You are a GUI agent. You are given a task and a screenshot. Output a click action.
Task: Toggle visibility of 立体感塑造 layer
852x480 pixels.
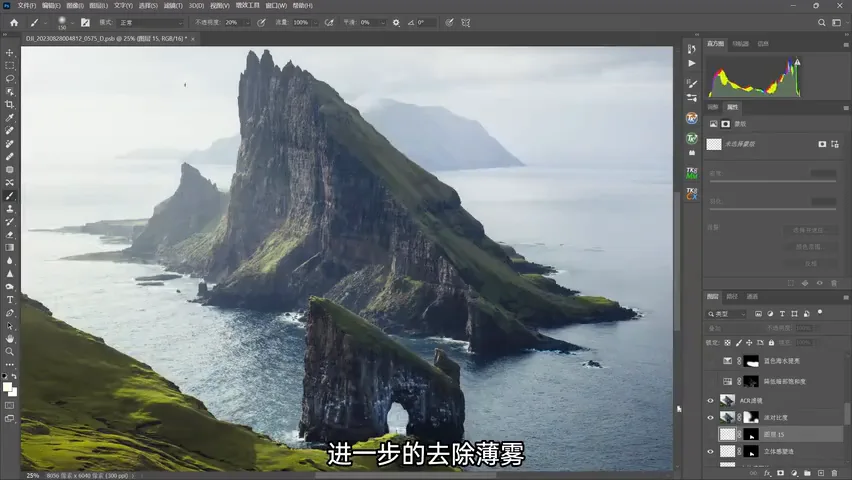click(710, 451)
